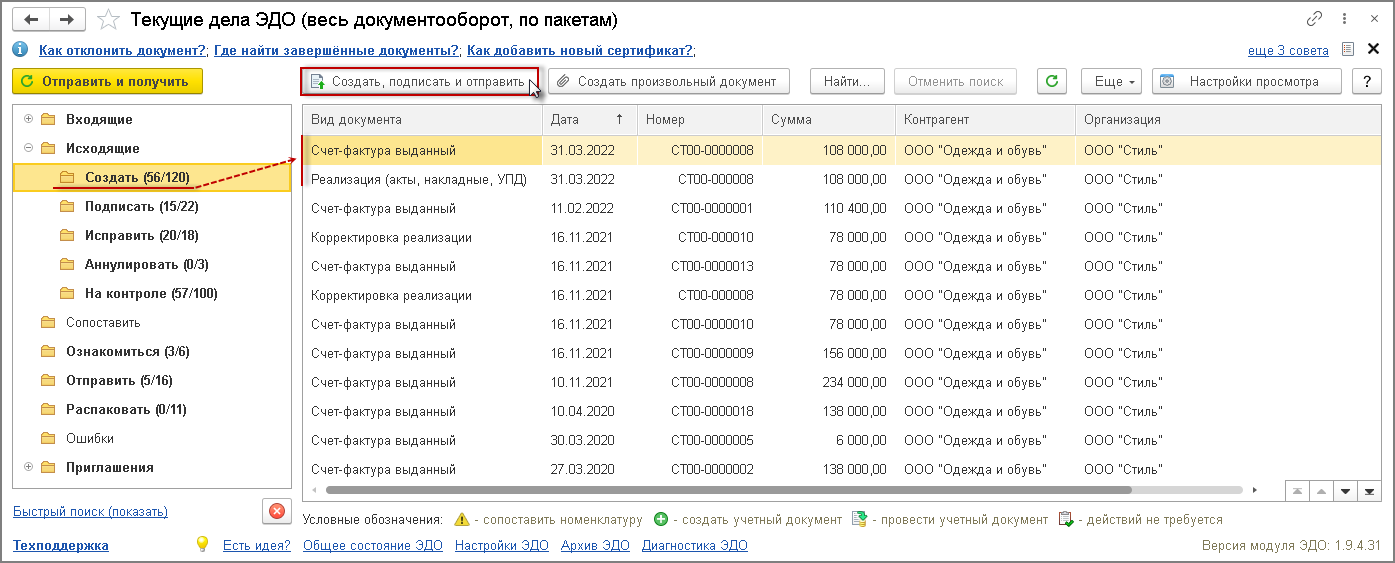Open the Техподдержка link
This screenshot has height=563, width=1395.
(x=61, y=545)
